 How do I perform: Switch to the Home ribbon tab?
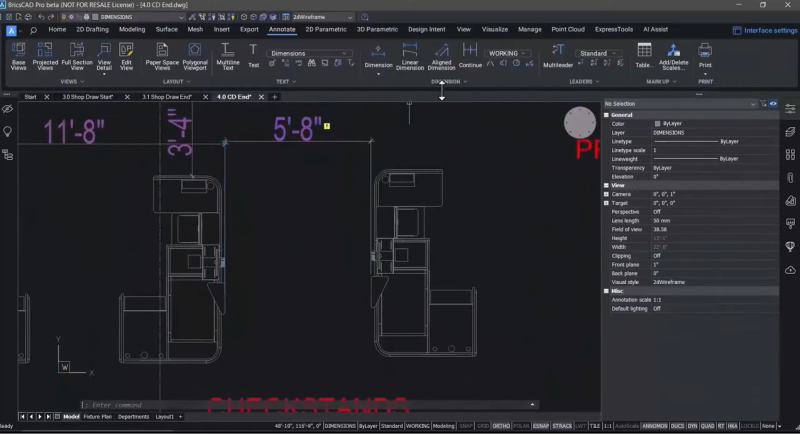pyautogui.click(x=57, y=30)
